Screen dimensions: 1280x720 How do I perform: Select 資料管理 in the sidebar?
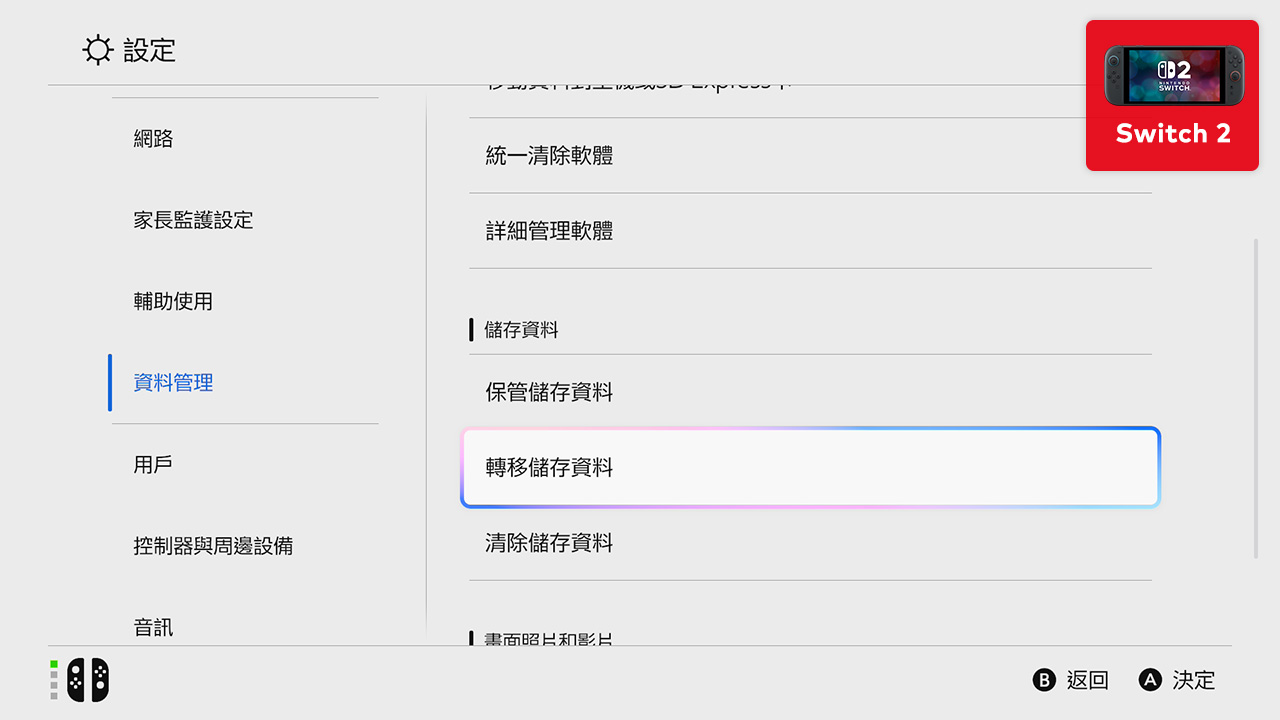click(173, 382)
